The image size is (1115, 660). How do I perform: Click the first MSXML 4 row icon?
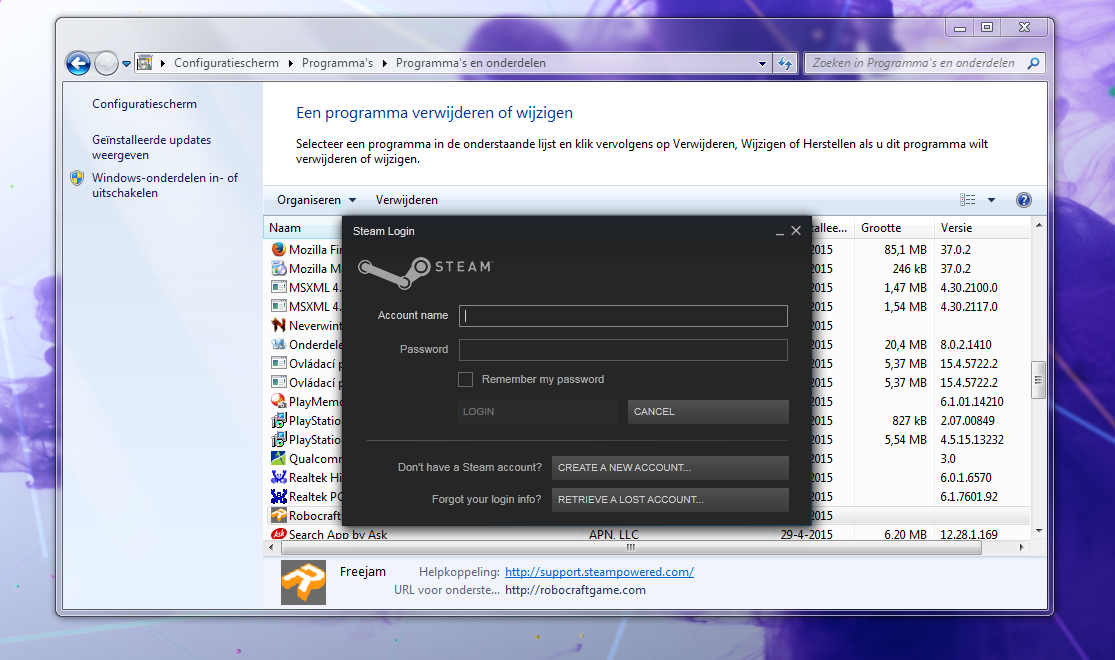[x=279, y=287]
